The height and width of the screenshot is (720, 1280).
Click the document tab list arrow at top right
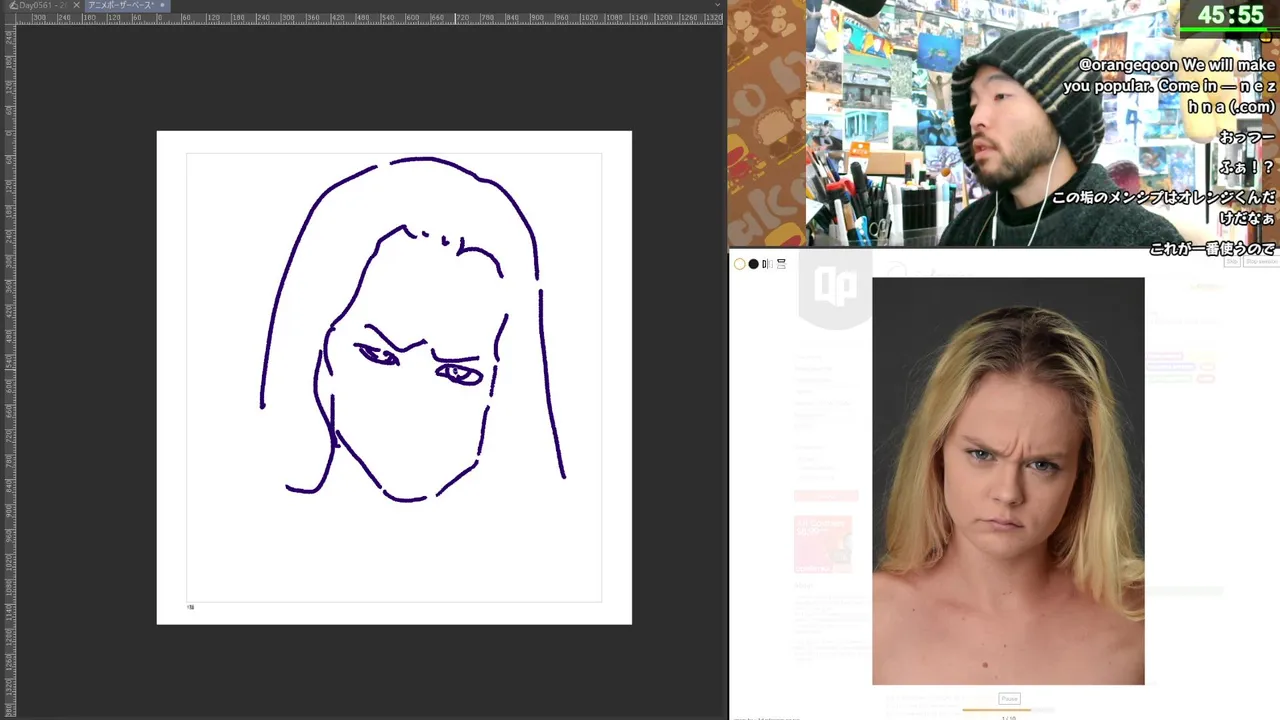click(x=717, y=5)
